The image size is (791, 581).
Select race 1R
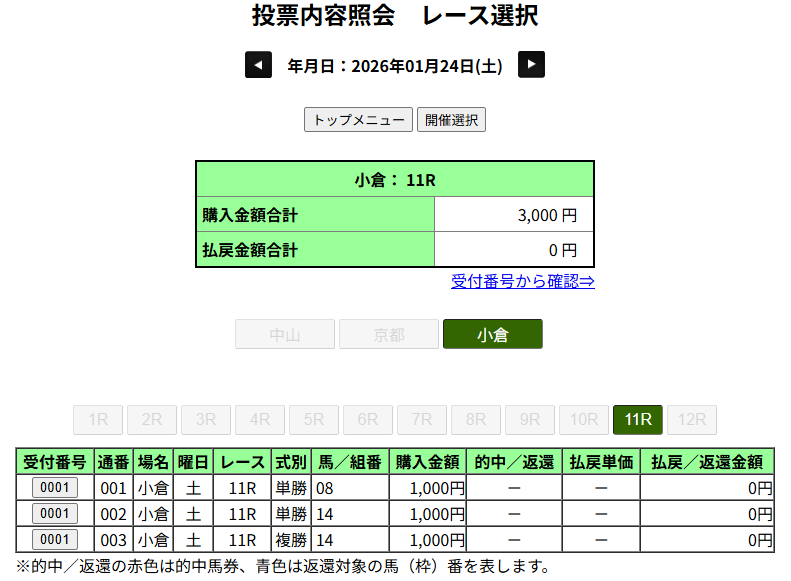point(98,420)
